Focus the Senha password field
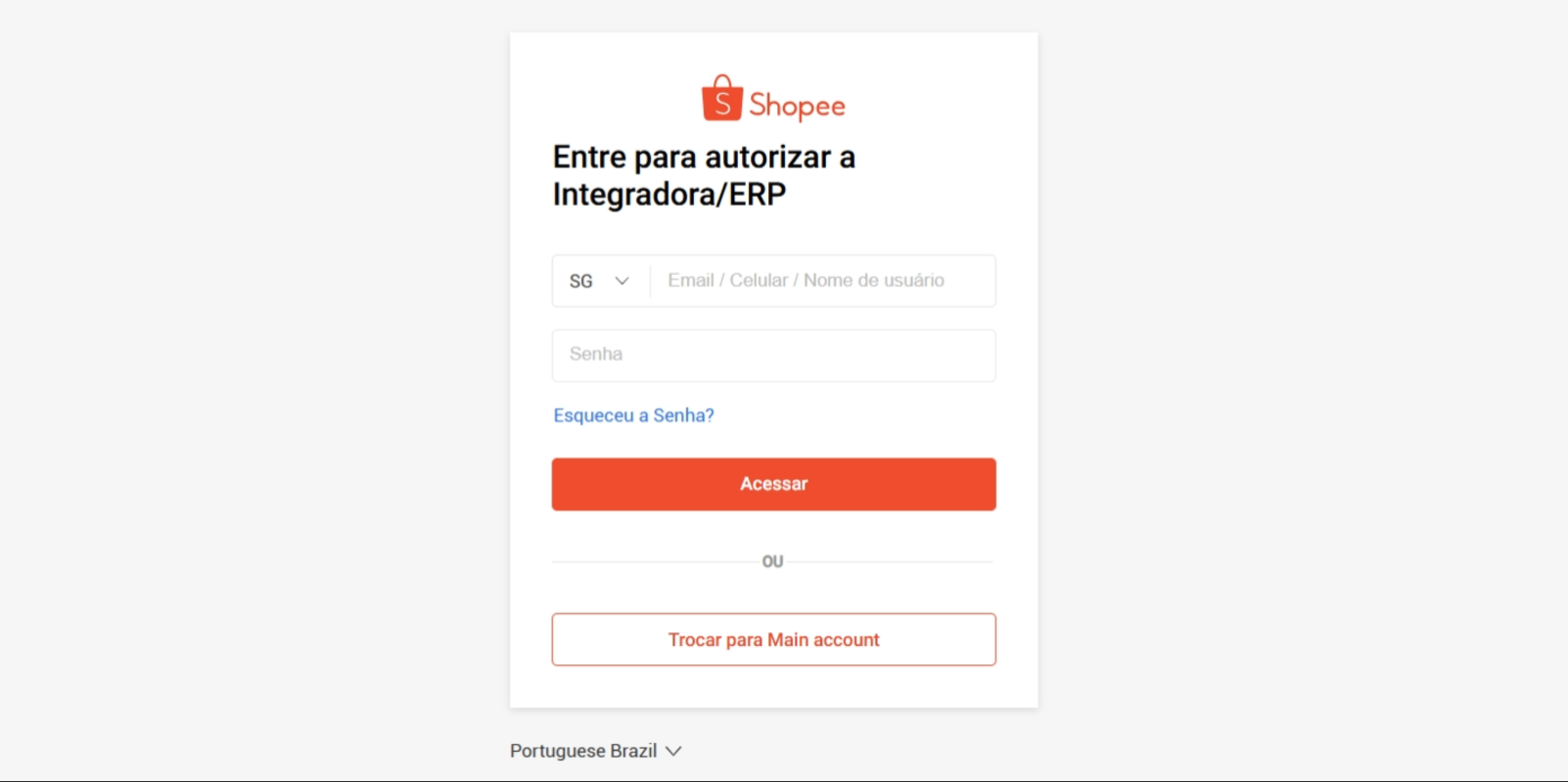This screenshot has width=1568, height=782. click(x=774, y=355)
